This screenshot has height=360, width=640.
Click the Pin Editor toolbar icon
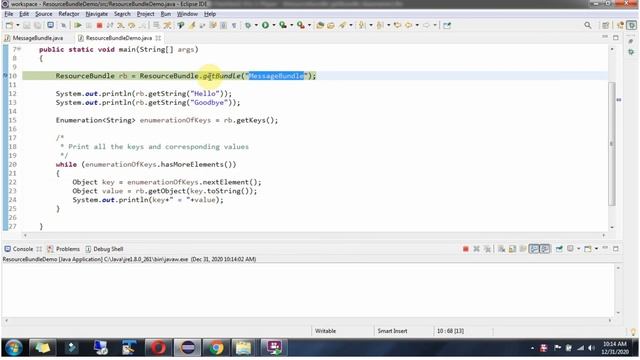pyautogui.click(x=447, y=25)
